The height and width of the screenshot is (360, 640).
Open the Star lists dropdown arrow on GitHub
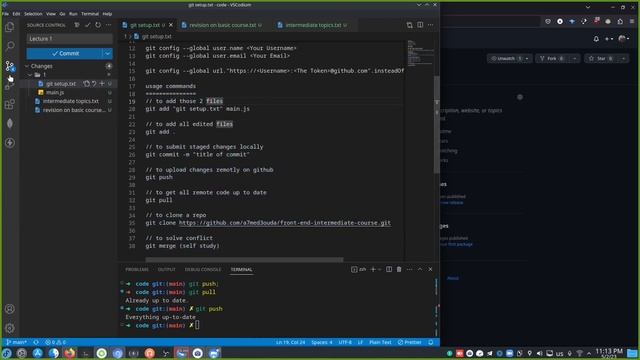pos(624,59)
